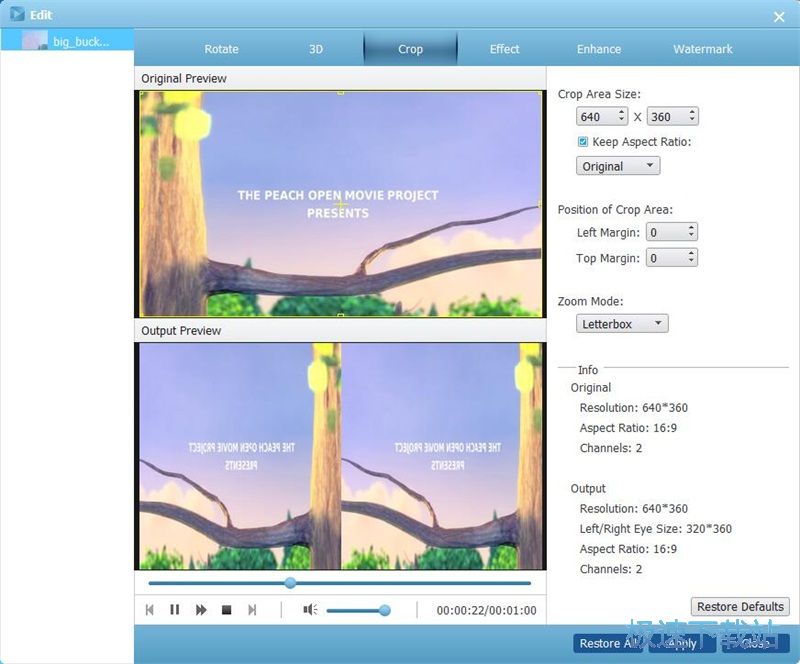
Task: Decrease Left Margin value
Action: click(691, 236)
